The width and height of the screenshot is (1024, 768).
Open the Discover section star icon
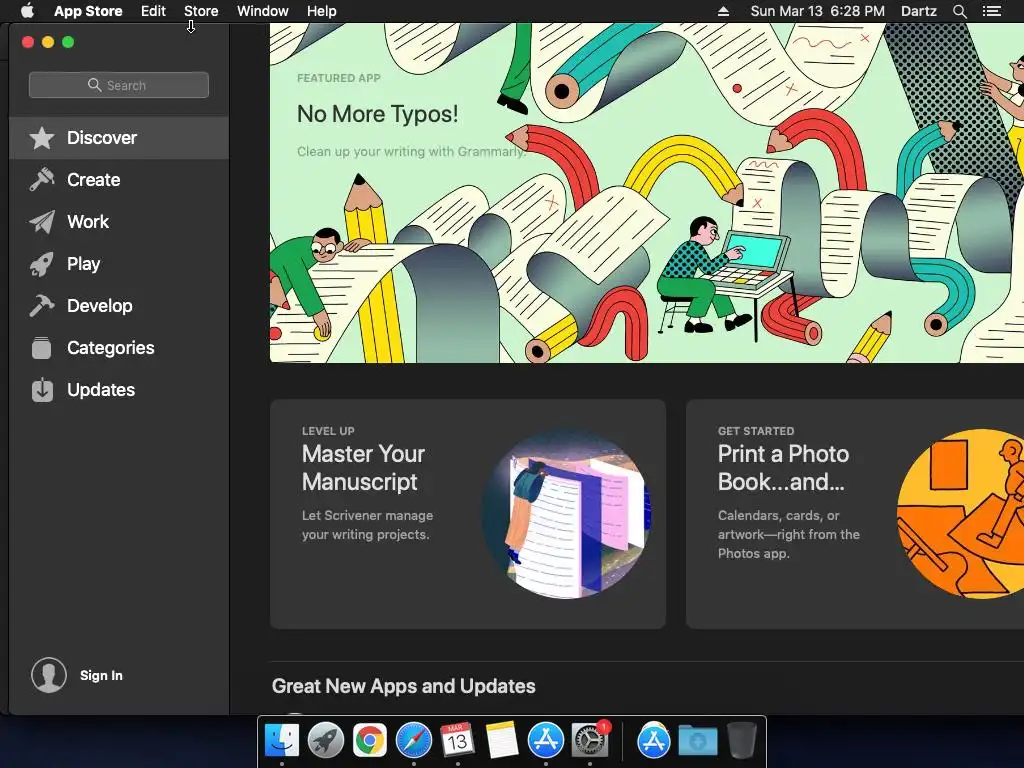coord(42,138)
